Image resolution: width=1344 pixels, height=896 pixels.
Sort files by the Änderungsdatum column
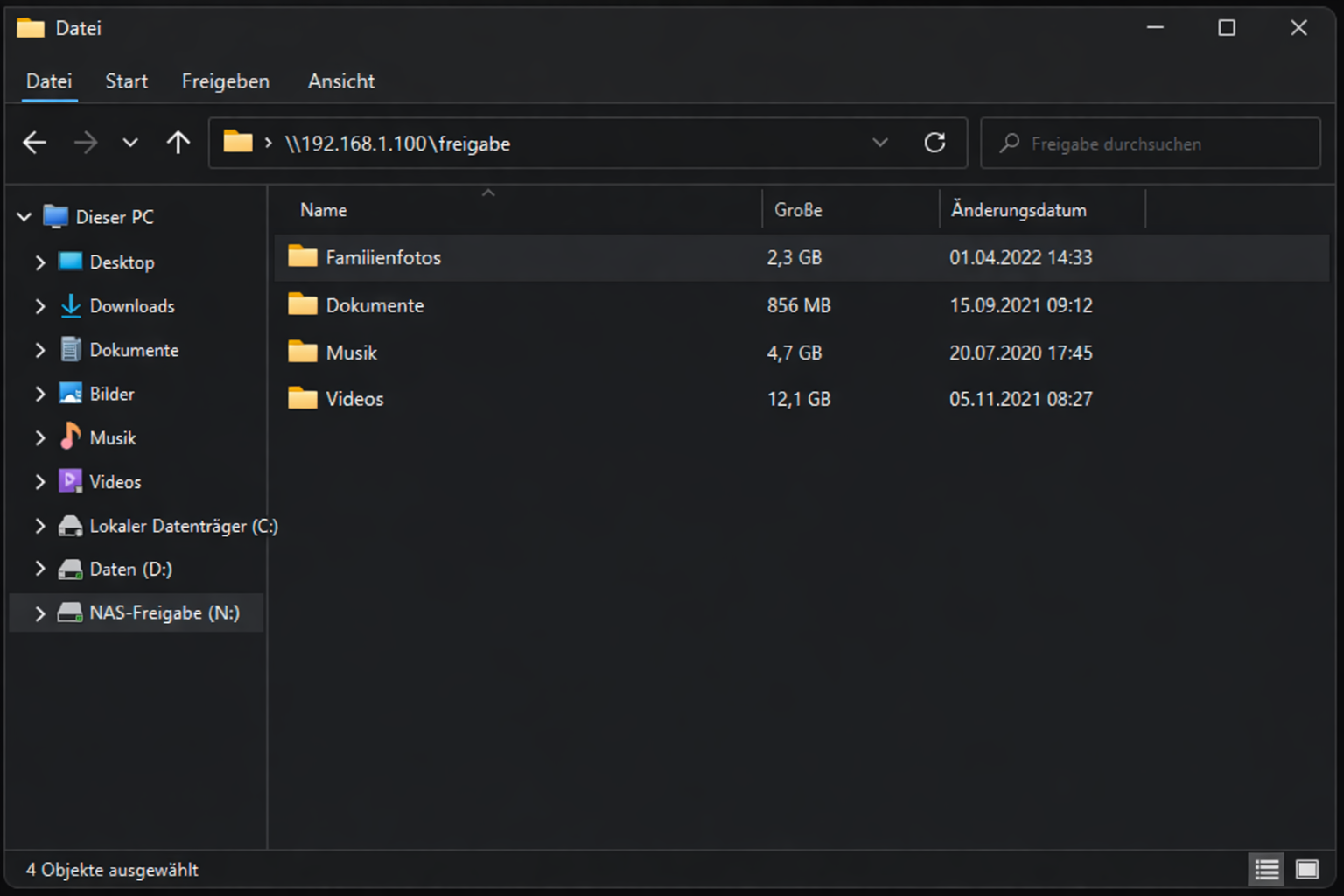click(x=1018, y=209)
